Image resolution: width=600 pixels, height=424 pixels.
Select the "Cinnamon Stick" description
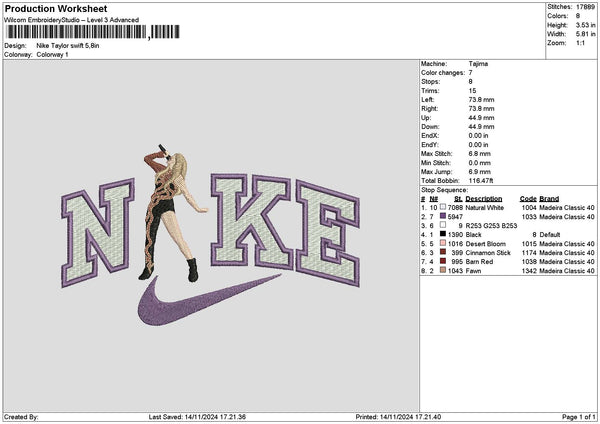[488, 253]
